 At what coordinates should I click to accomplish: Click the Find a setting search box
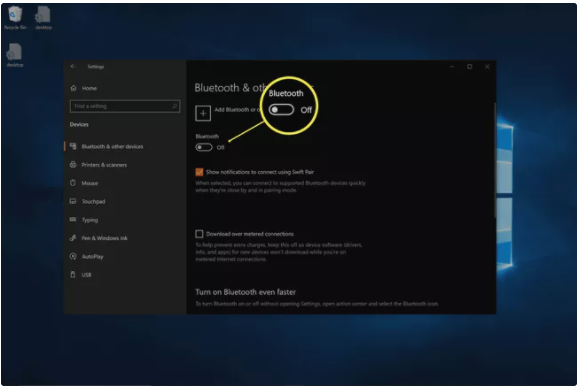[125, 106]
